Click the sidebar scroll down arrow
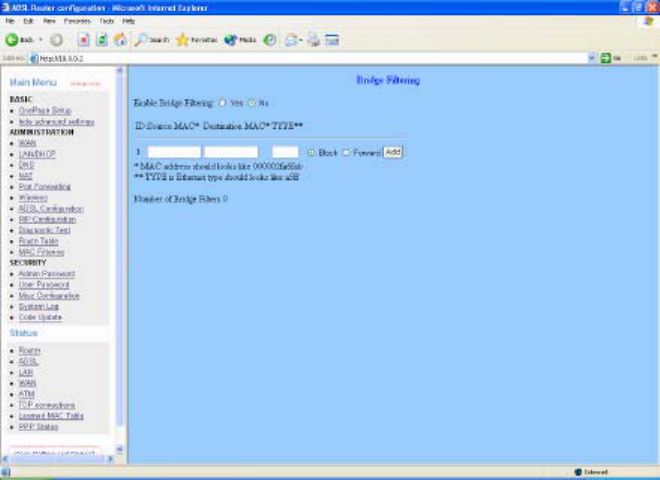This screenshot has width=660, height=480. [x=120, y=449]
